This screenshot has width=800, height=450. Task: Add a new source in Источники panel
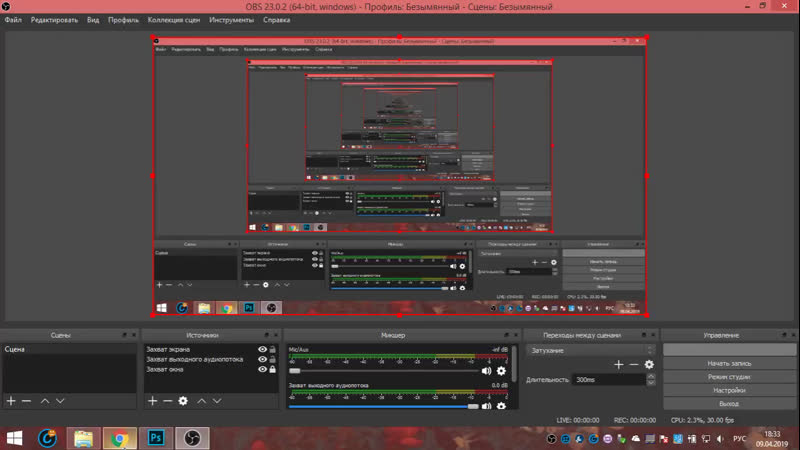tap(153, 401)
